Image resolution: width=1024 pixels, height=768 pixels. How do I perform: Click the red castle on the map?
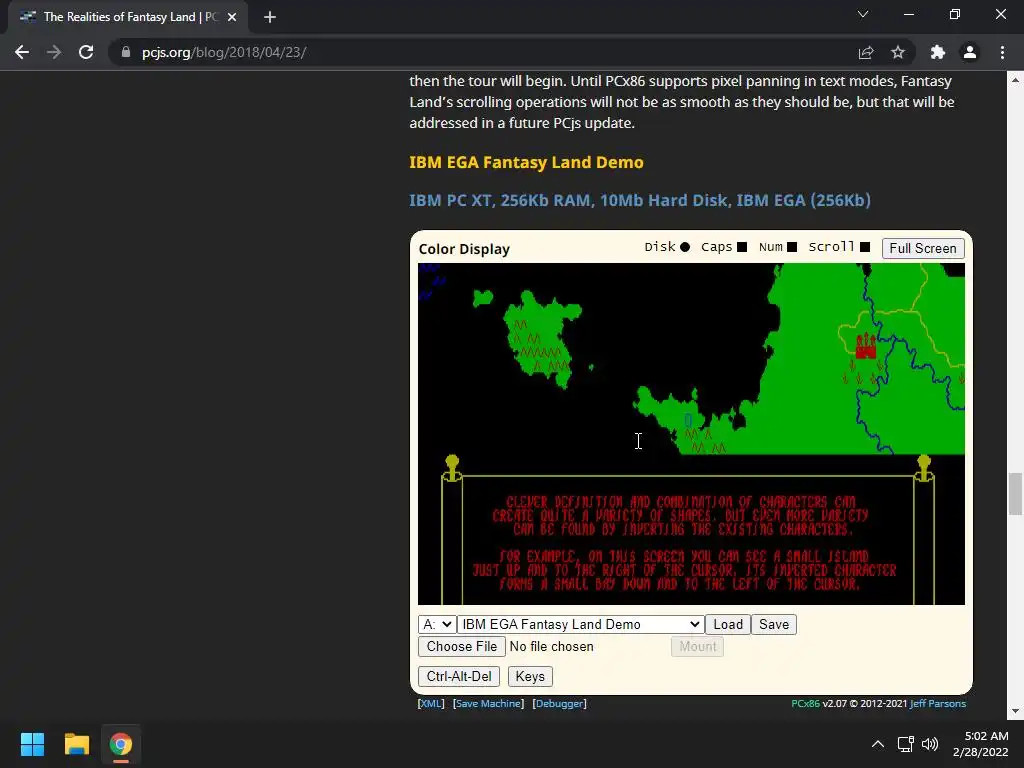click(x=866, y=345)
